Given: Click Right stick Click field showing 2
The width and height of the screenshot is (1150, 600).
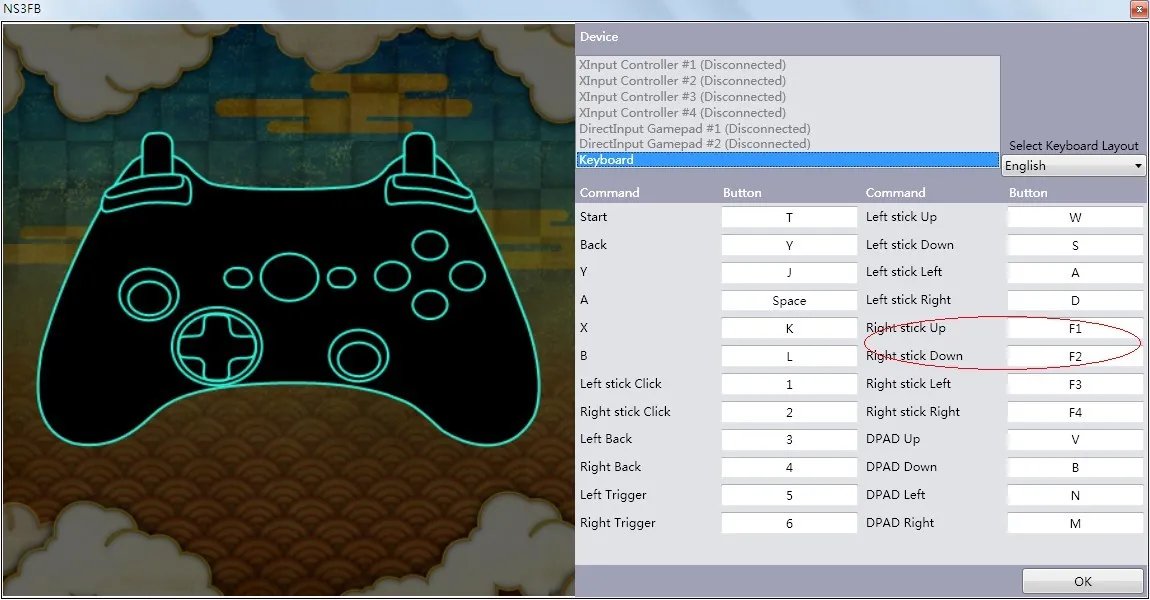Looking at the screenshot, I should (789, 412).
